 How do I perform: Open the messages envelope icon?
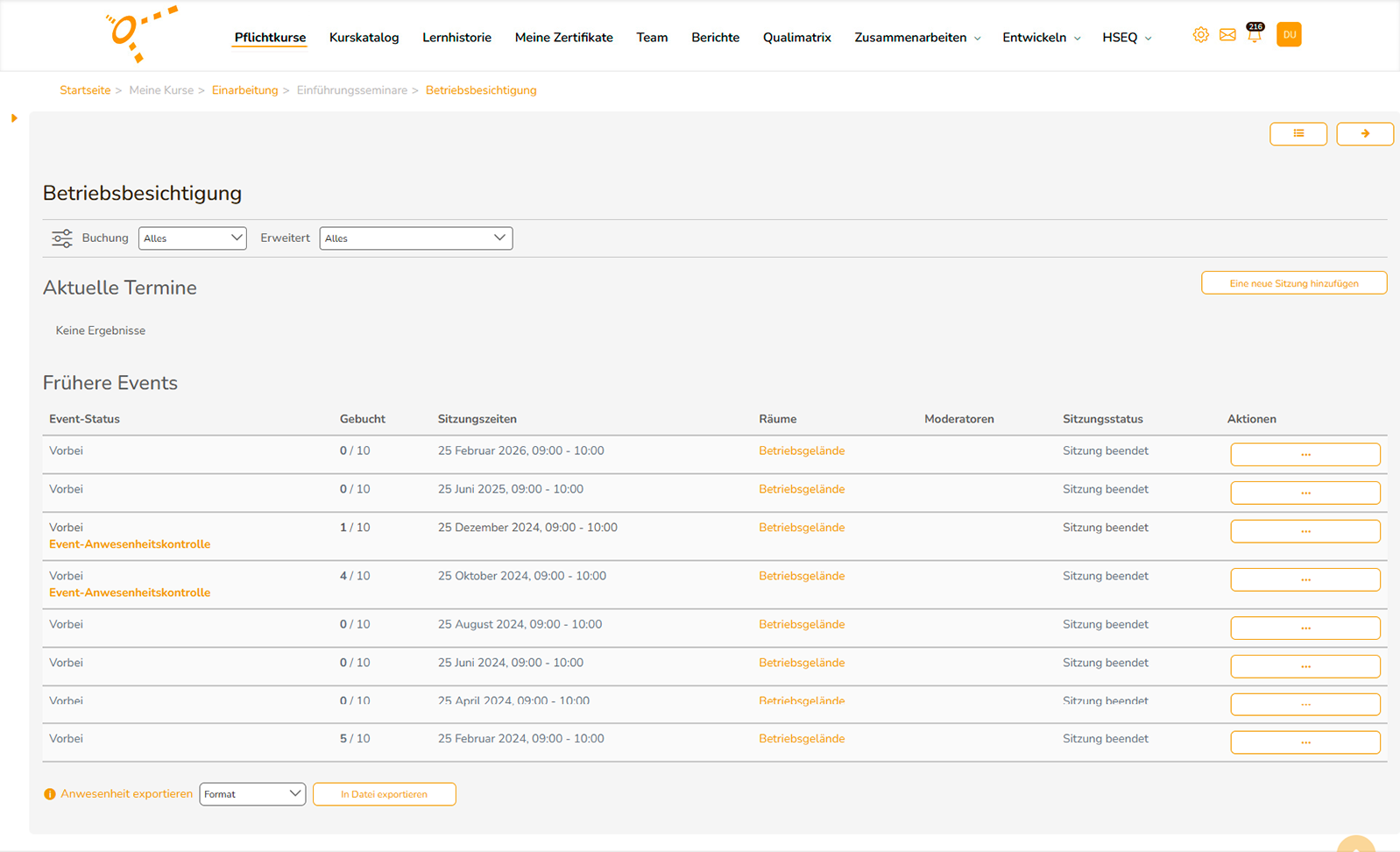pos(1227,35)
